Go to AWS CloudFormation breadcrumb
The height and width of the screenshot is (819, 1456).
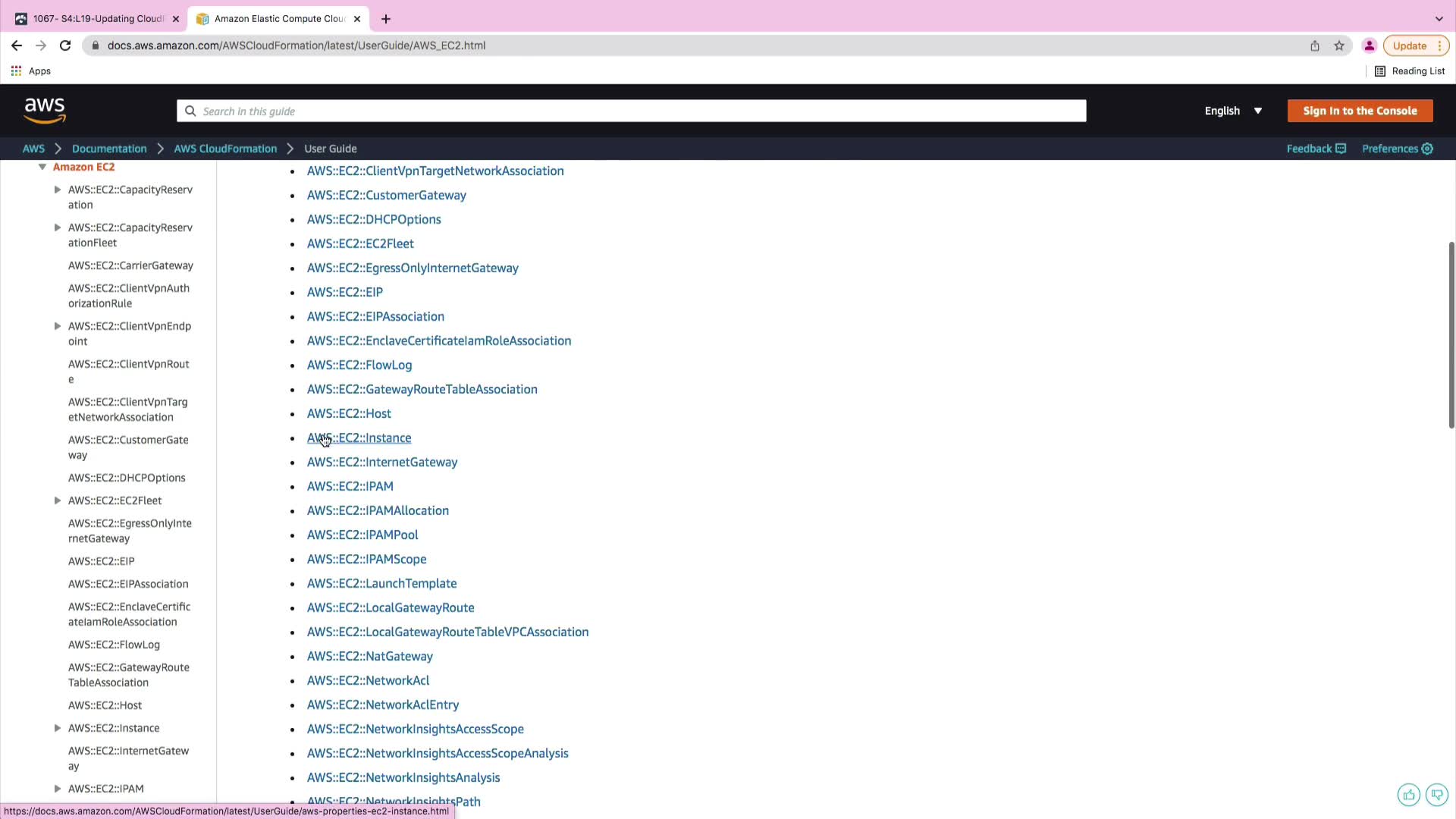click(225, 149)
